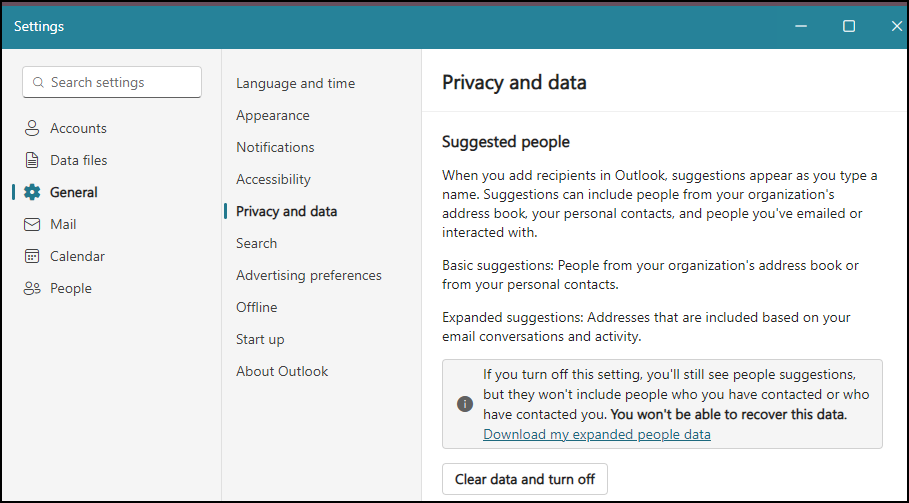Click the Data files document icon

(x=32, y=160)
